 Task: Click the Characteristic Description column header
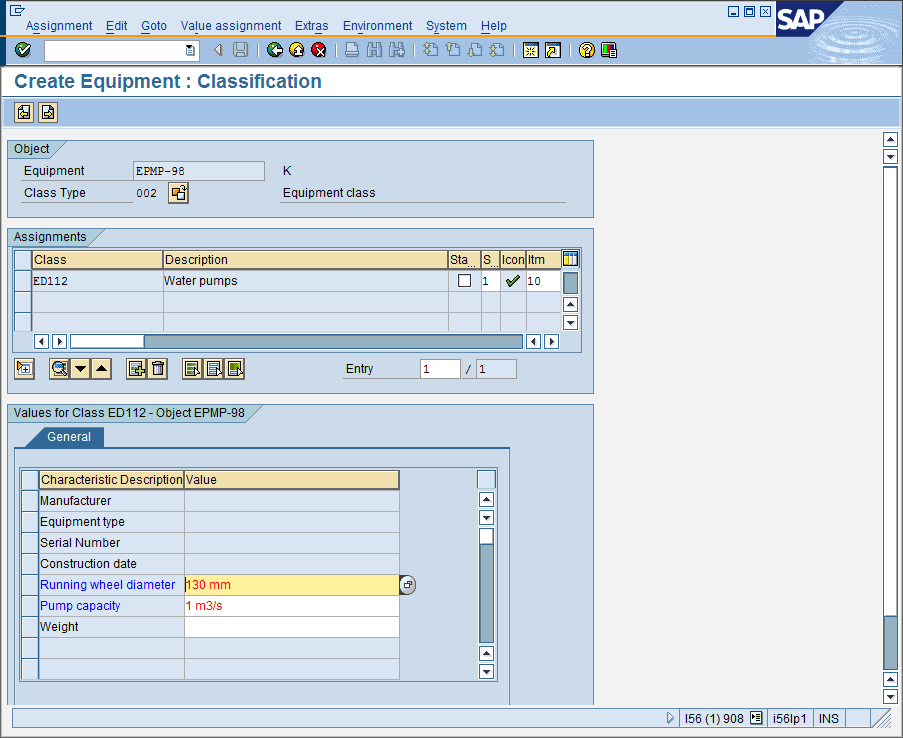coord(112,480)
